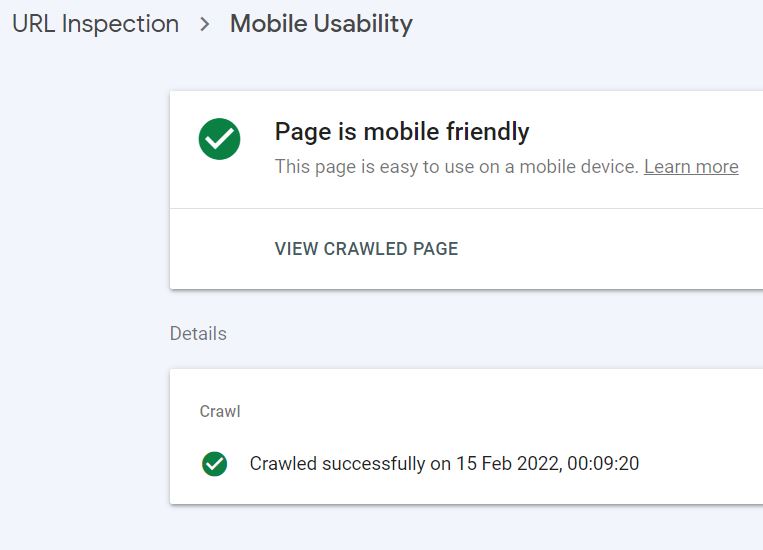Viewport: 763px width, 550px height.
Task: Click the breadcrumb chevron separator arrow
Action: point(205,24)
